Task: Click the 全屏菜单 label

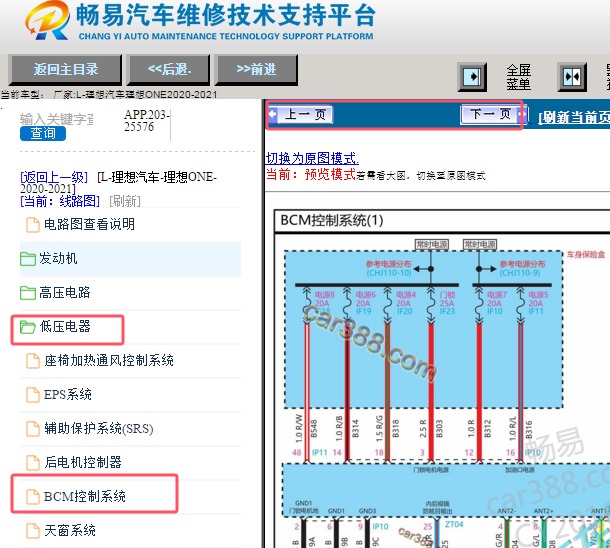Action: (x=518, y=77)
